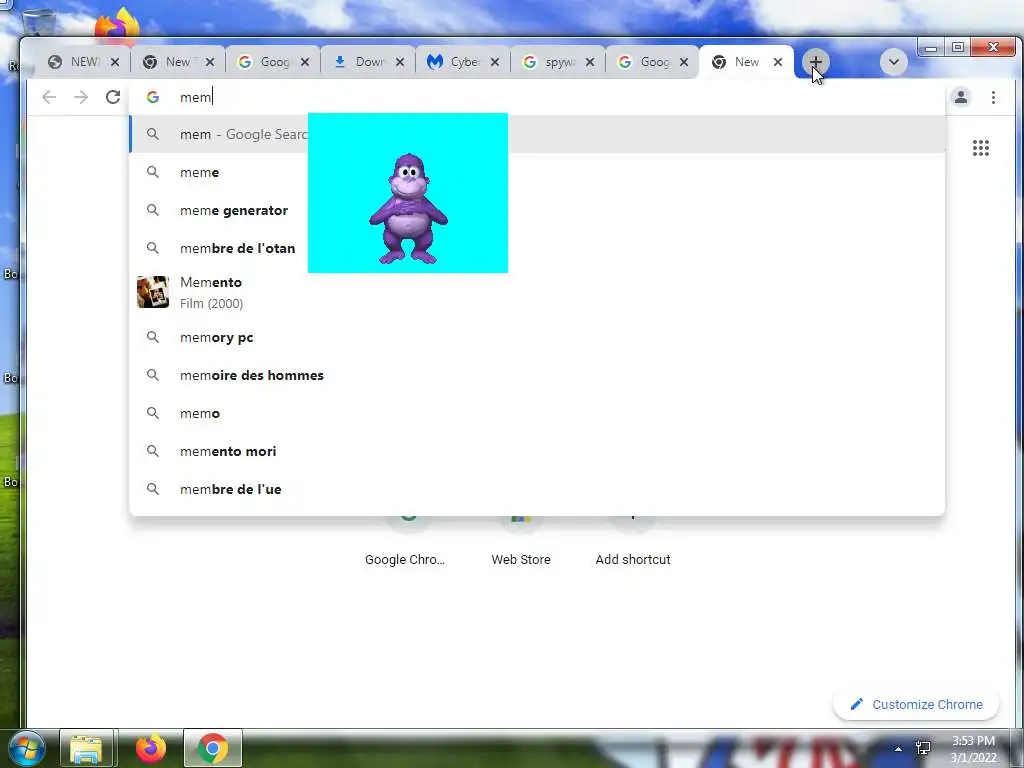Open Firefox from the taskbar
Viewport: 1024px width, 768px height.
click(151, 748)
